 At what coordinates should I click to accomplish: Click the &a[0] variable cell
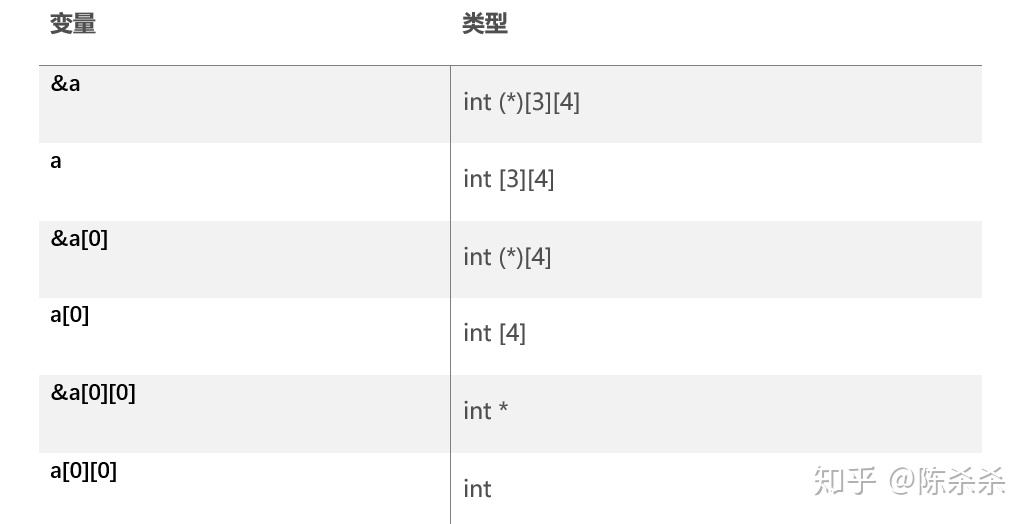tap(79, 238)
